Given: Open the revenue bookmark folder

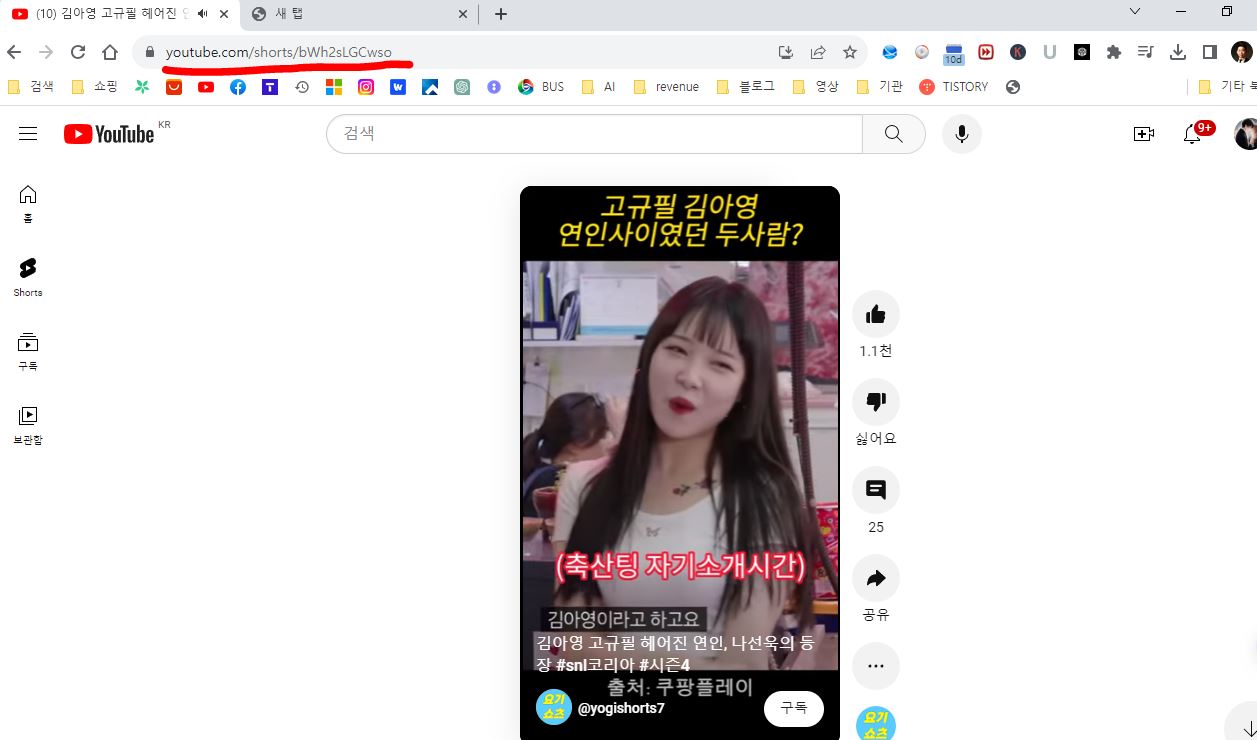Looking at the screenshot, I should [666, 87].
